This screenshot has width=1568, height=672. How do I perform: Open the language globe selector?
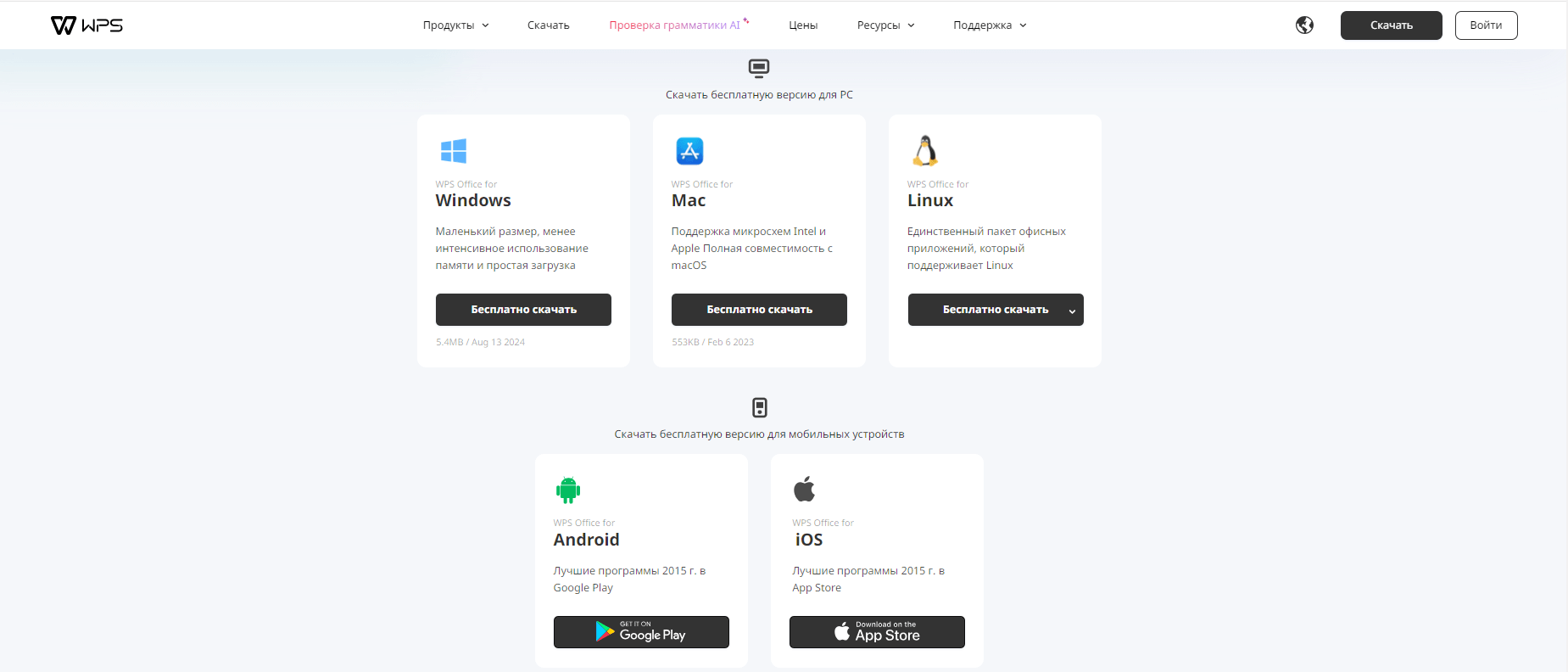click(x=1304, y=25)
